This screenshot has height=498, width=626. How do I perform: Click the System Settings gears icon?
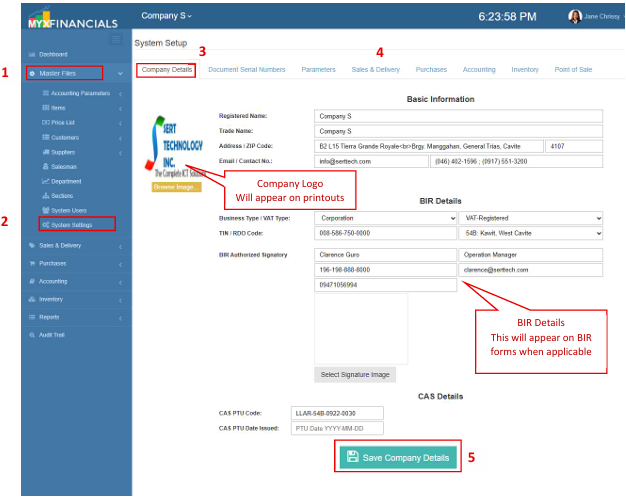[x=46, y=225]
